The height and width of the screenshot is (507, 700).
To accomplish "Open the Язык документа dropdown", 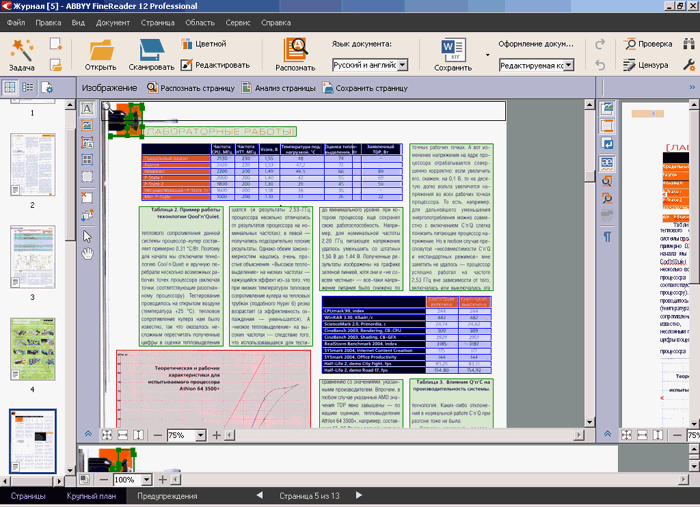I will click(403, 65).
